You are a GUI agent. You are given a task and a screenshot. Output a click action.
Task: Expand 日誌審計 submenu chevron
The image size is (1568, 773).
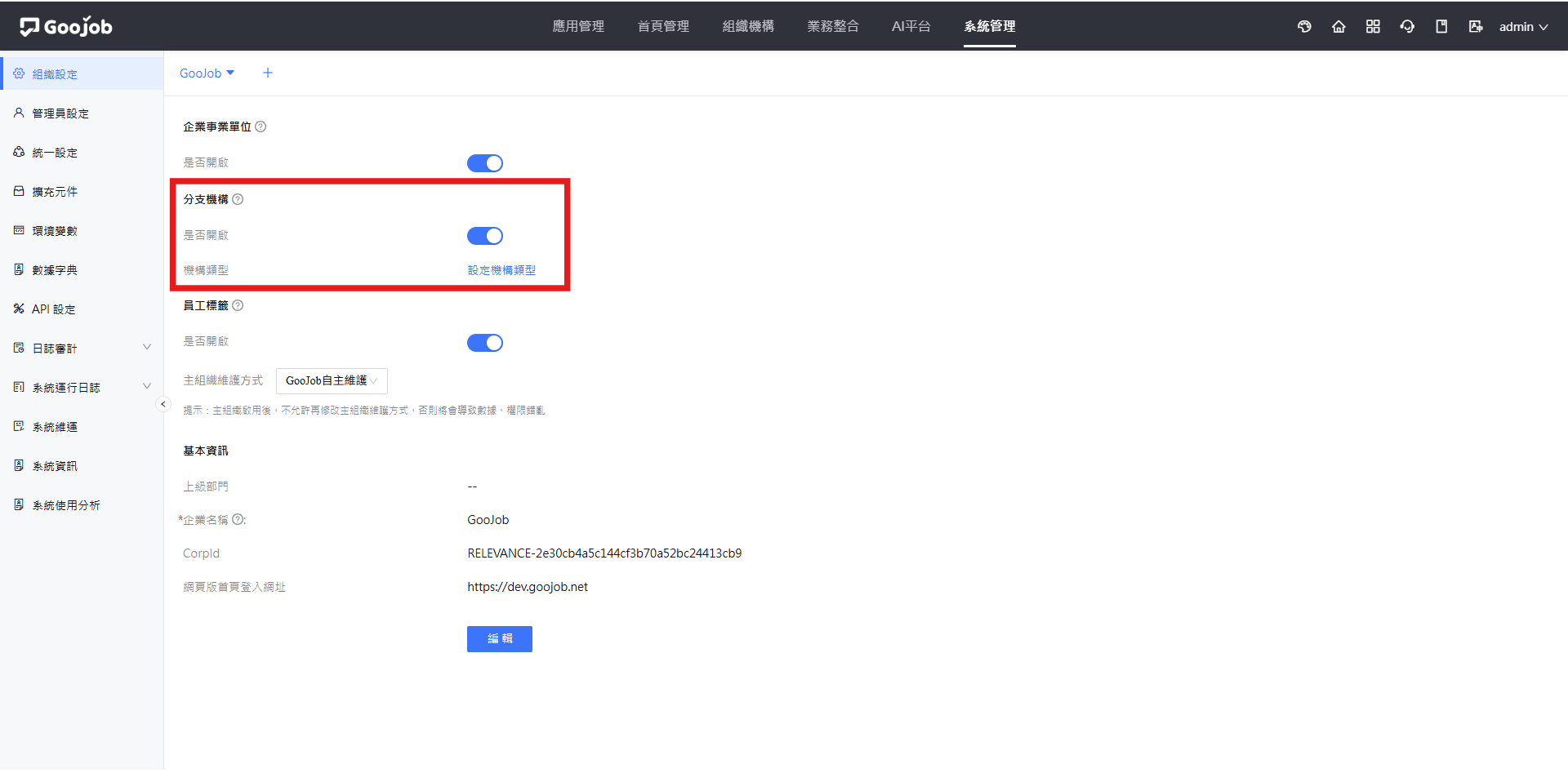tap(147, 347)
